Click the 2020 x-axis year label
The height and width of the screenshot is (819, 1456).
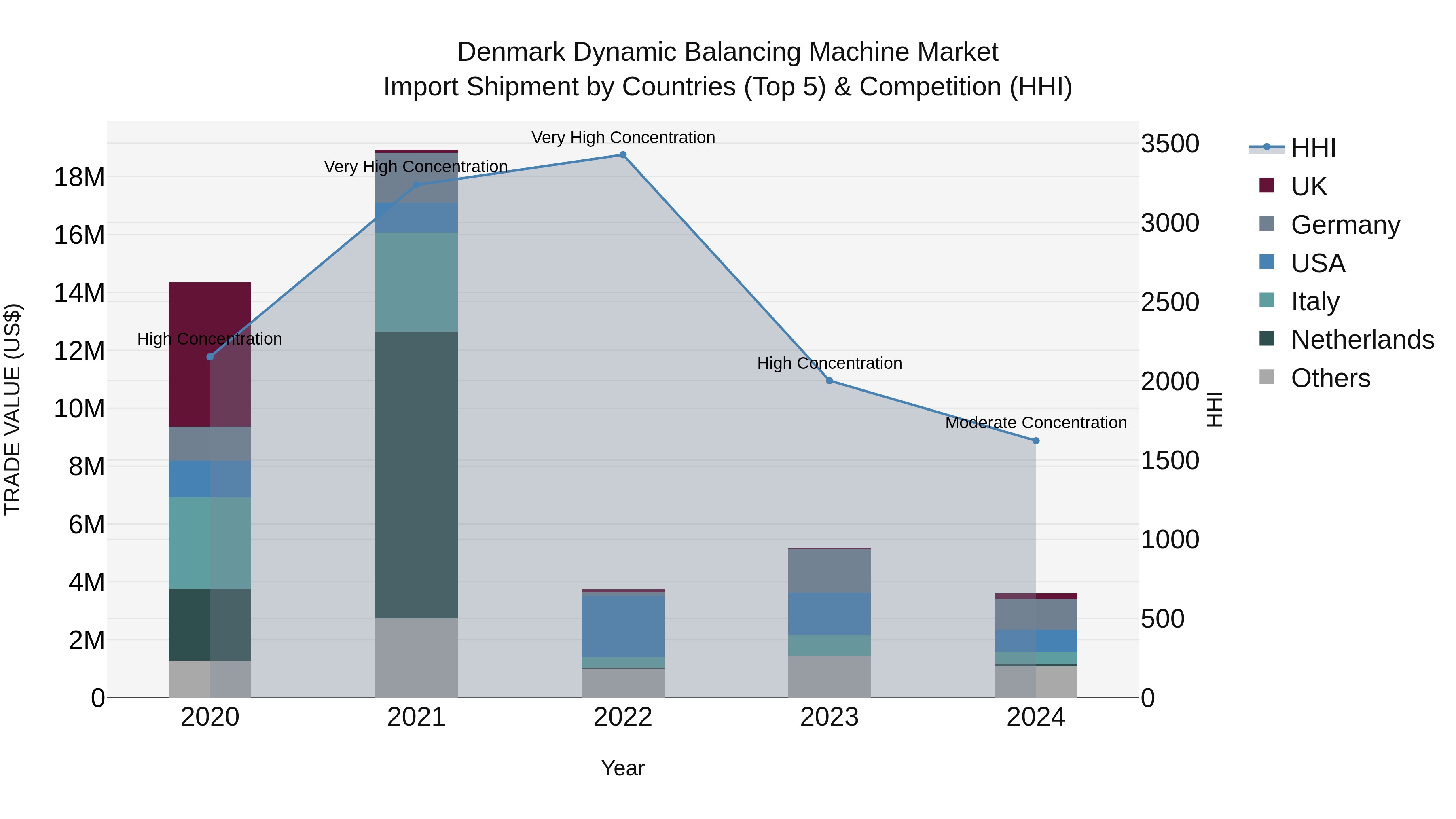coord(210,717)
